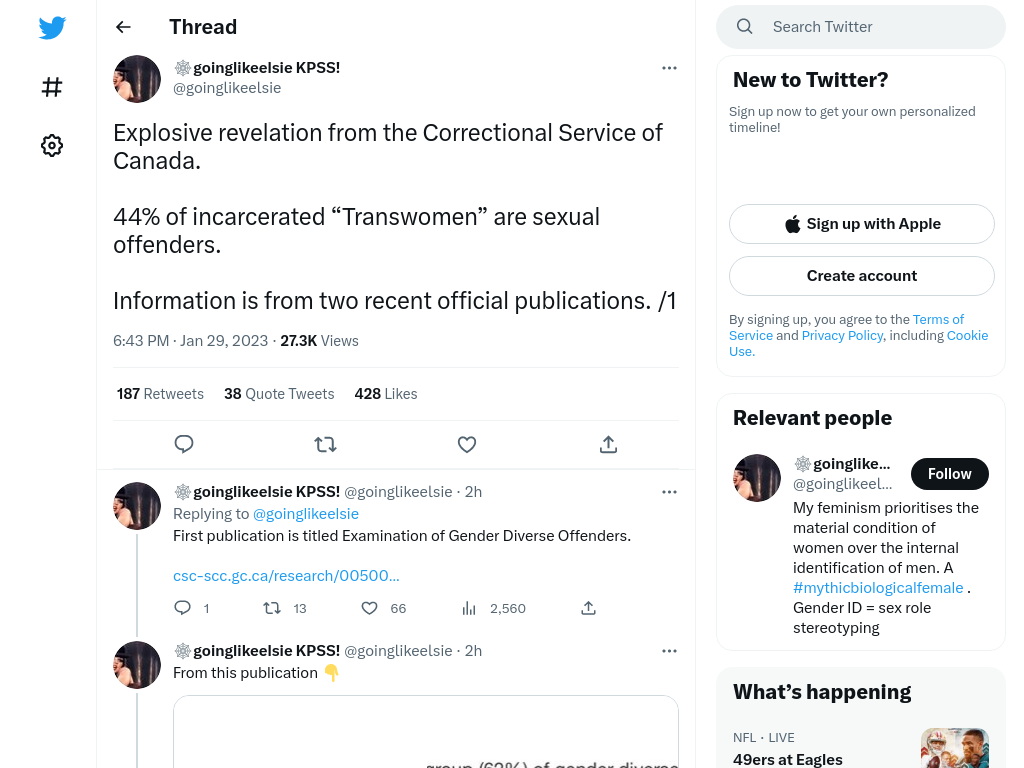Click Sign up with Apple button
Screen dimensions: 1024x768
coord(861,224)
